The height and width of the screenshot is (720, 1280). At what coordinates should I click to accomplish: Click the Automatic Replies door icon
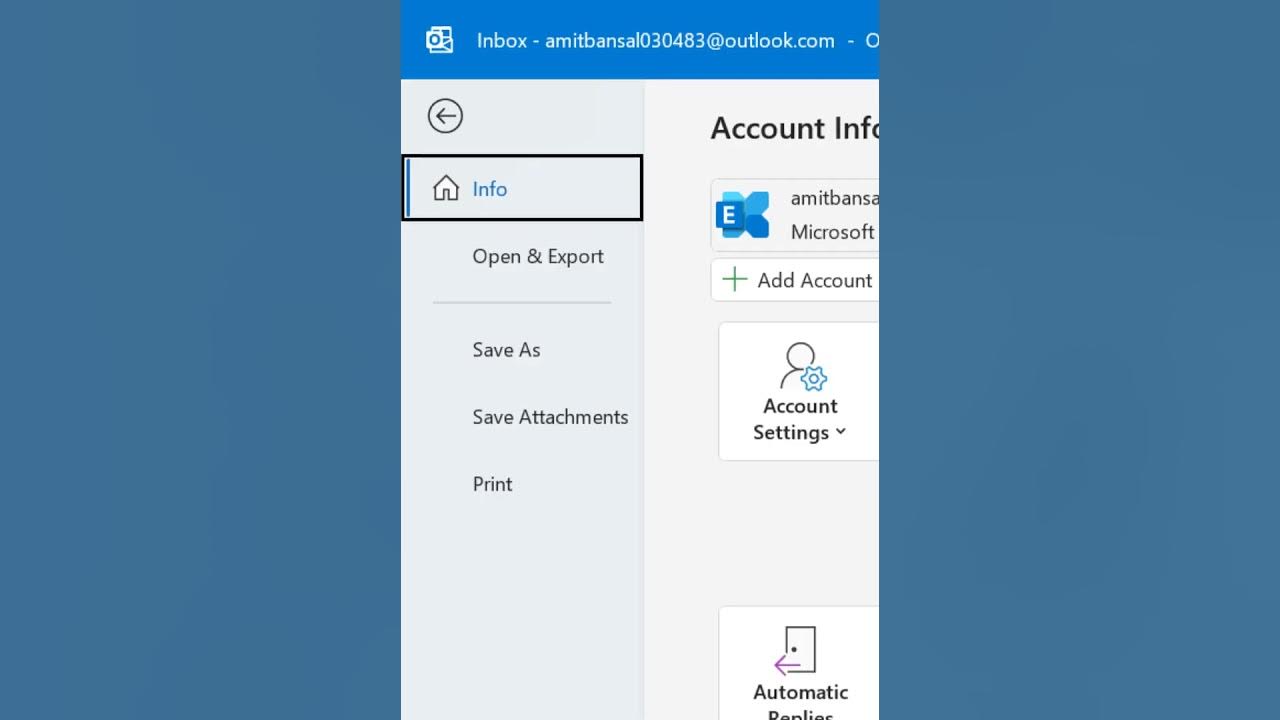pyautogui.click(x=796, y=651)
